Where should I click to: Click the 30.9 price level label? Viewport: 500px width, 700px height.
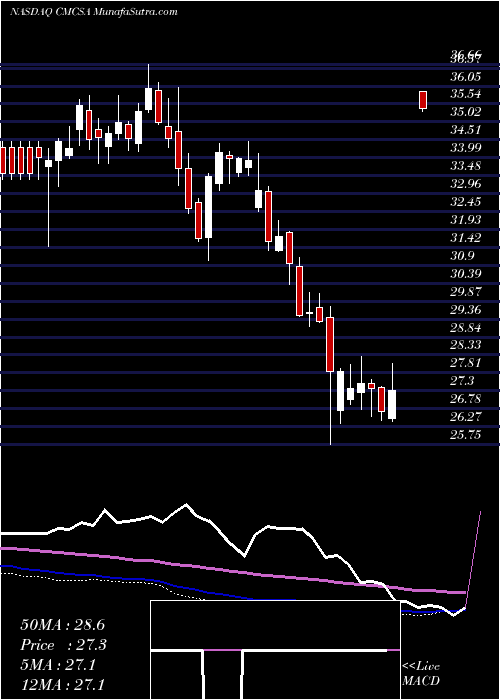point(462,255)
